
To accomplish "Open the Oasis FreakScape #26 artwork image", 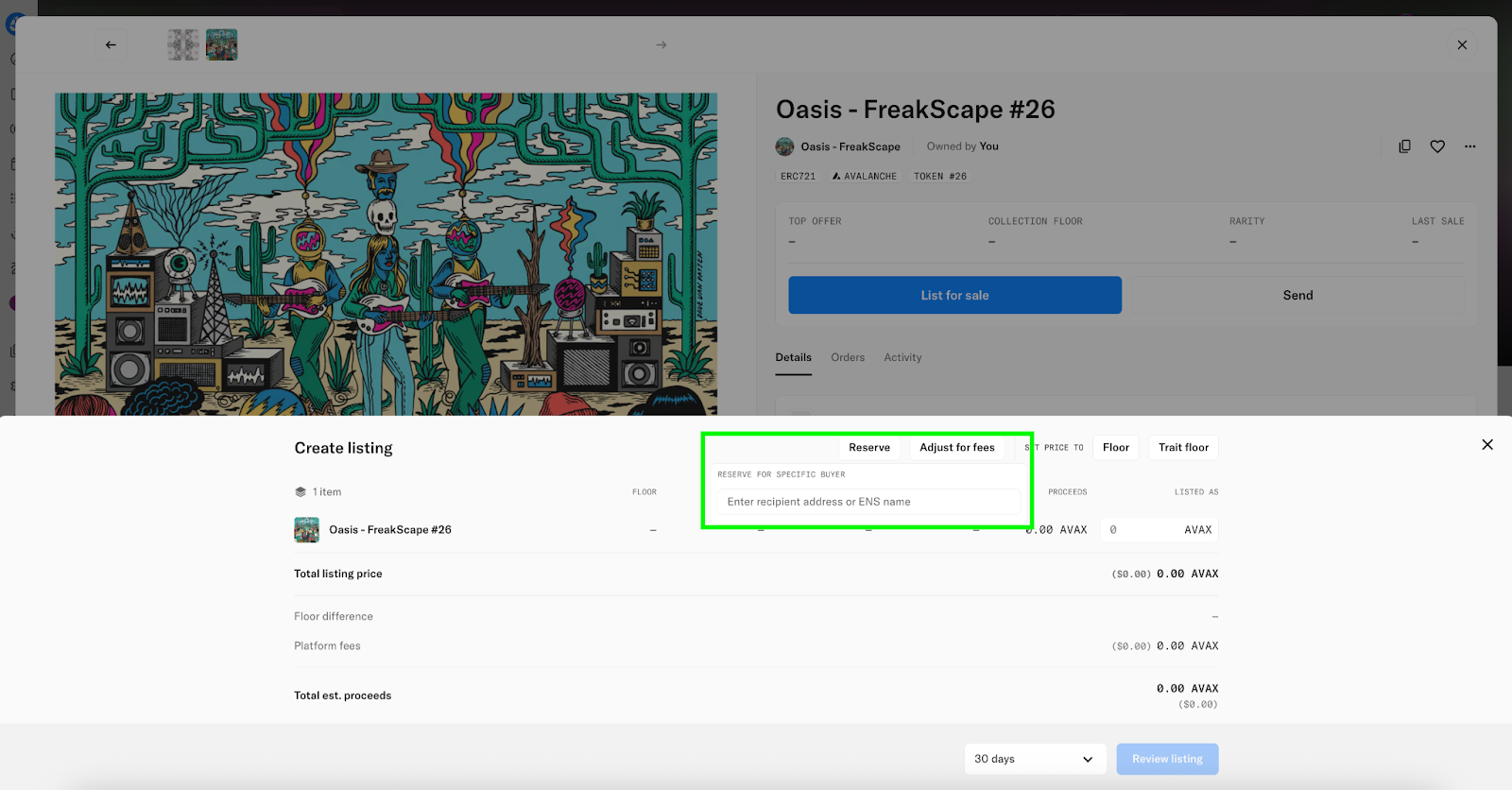I will pyautogui.click(x=386, y=253).
